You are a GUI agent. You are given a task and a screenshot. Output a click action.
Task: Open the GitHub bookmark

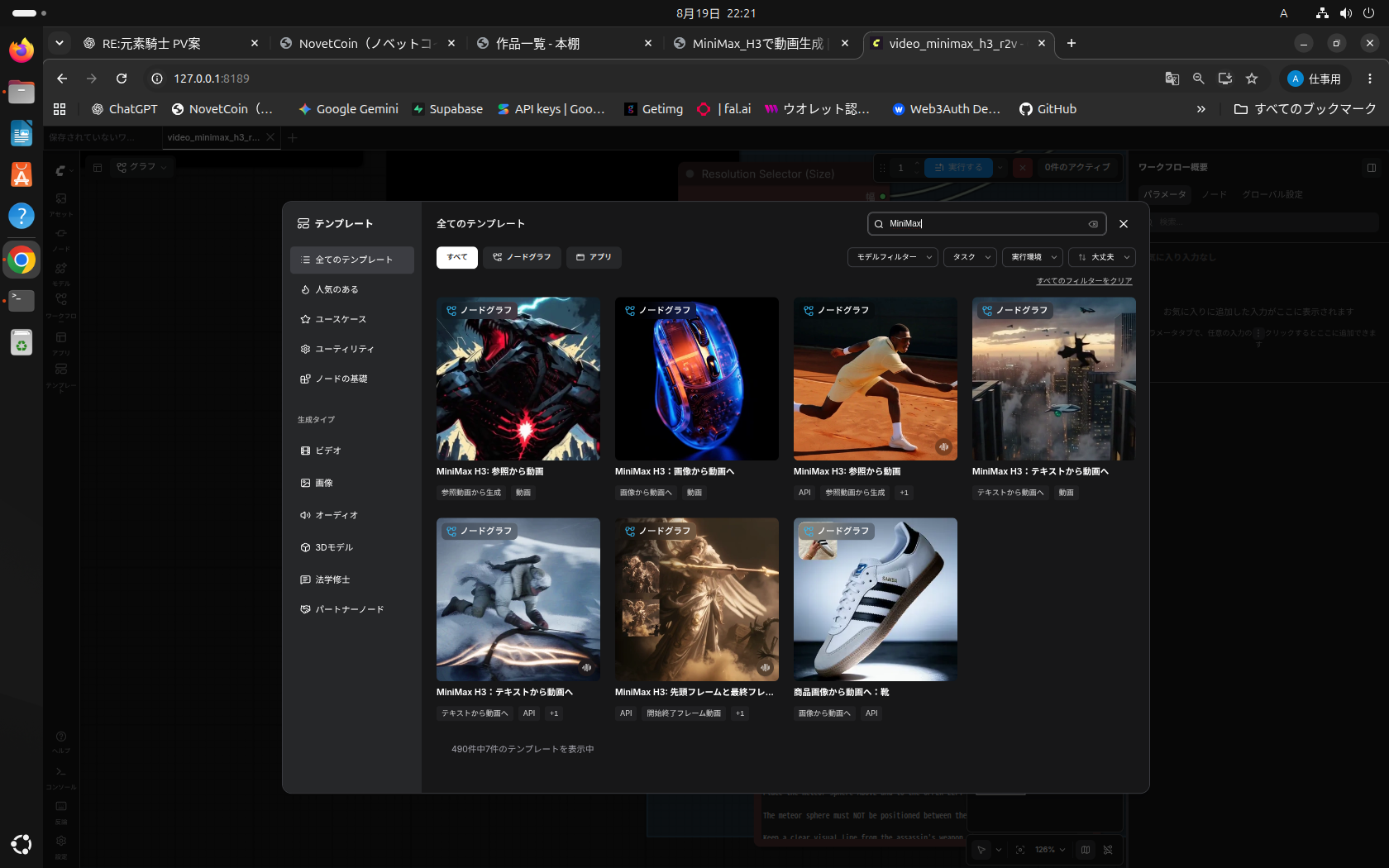(1048, 109)
